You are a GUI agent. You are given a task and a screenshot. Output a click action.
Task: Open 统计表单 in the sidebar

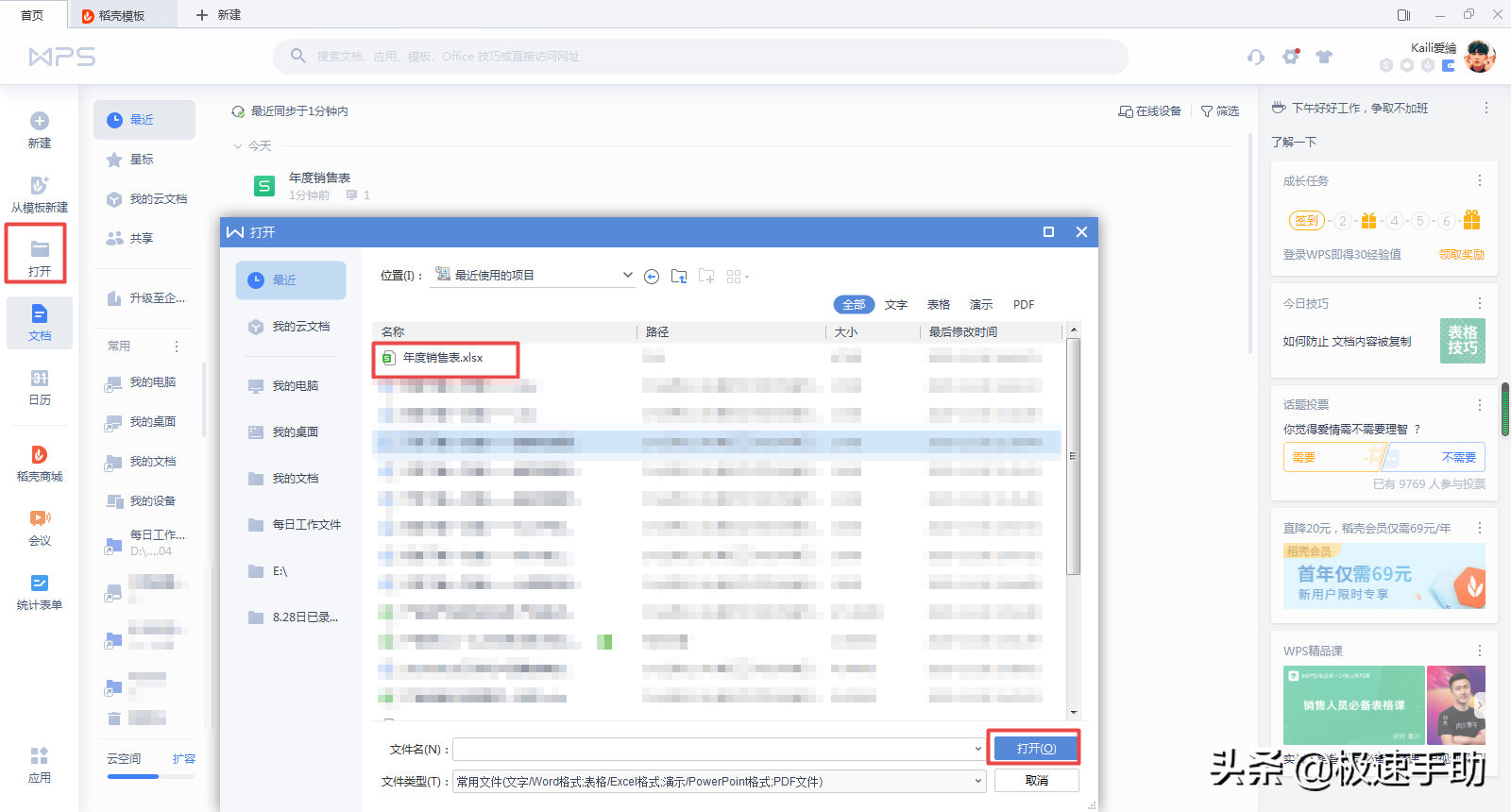40,592
